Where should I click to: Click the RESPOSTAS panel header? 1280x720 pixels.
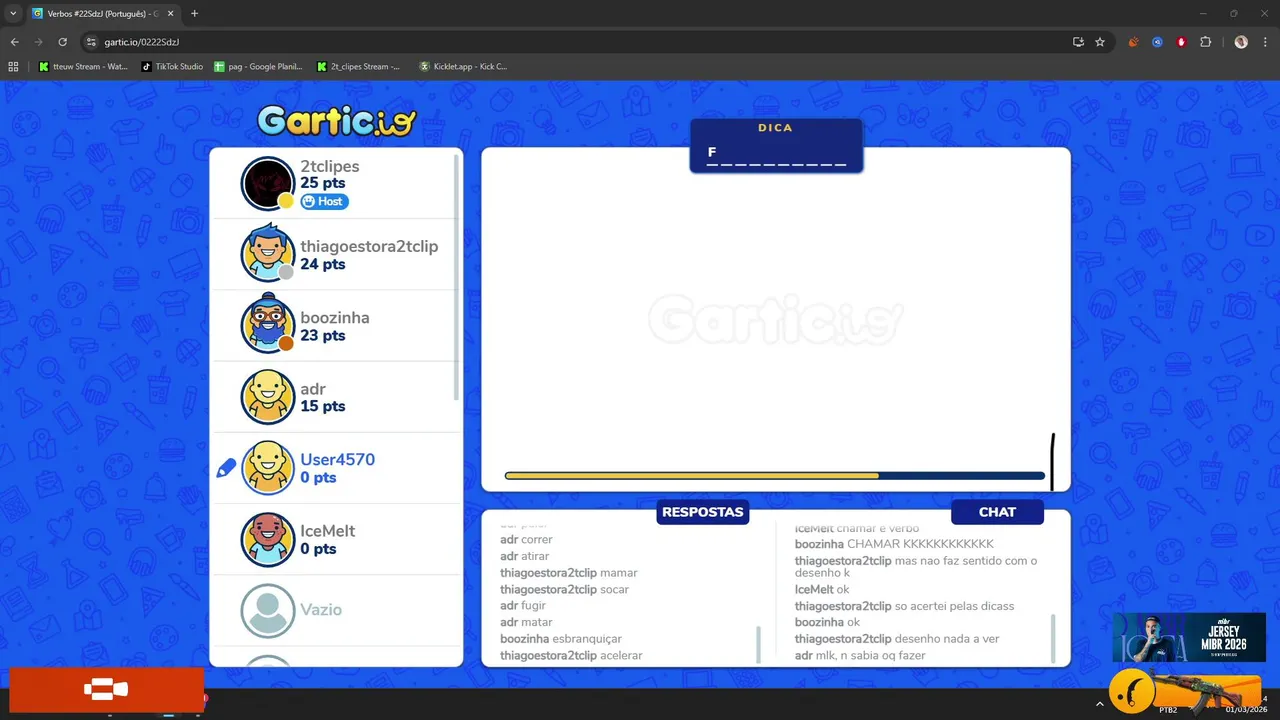coord(703,512)
